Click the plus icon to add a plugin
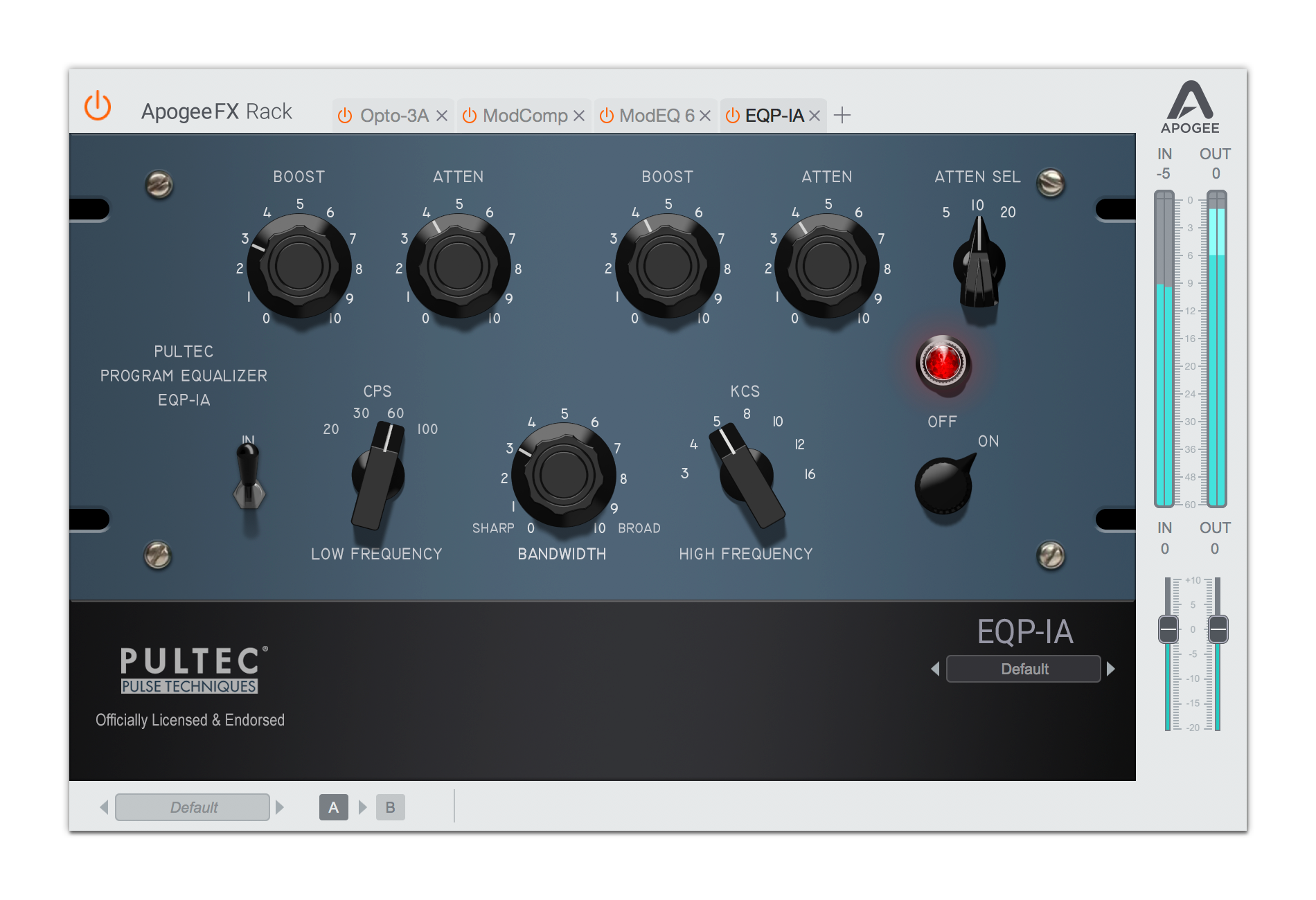Screen dimensions: 1316x900 coord(844,115)
